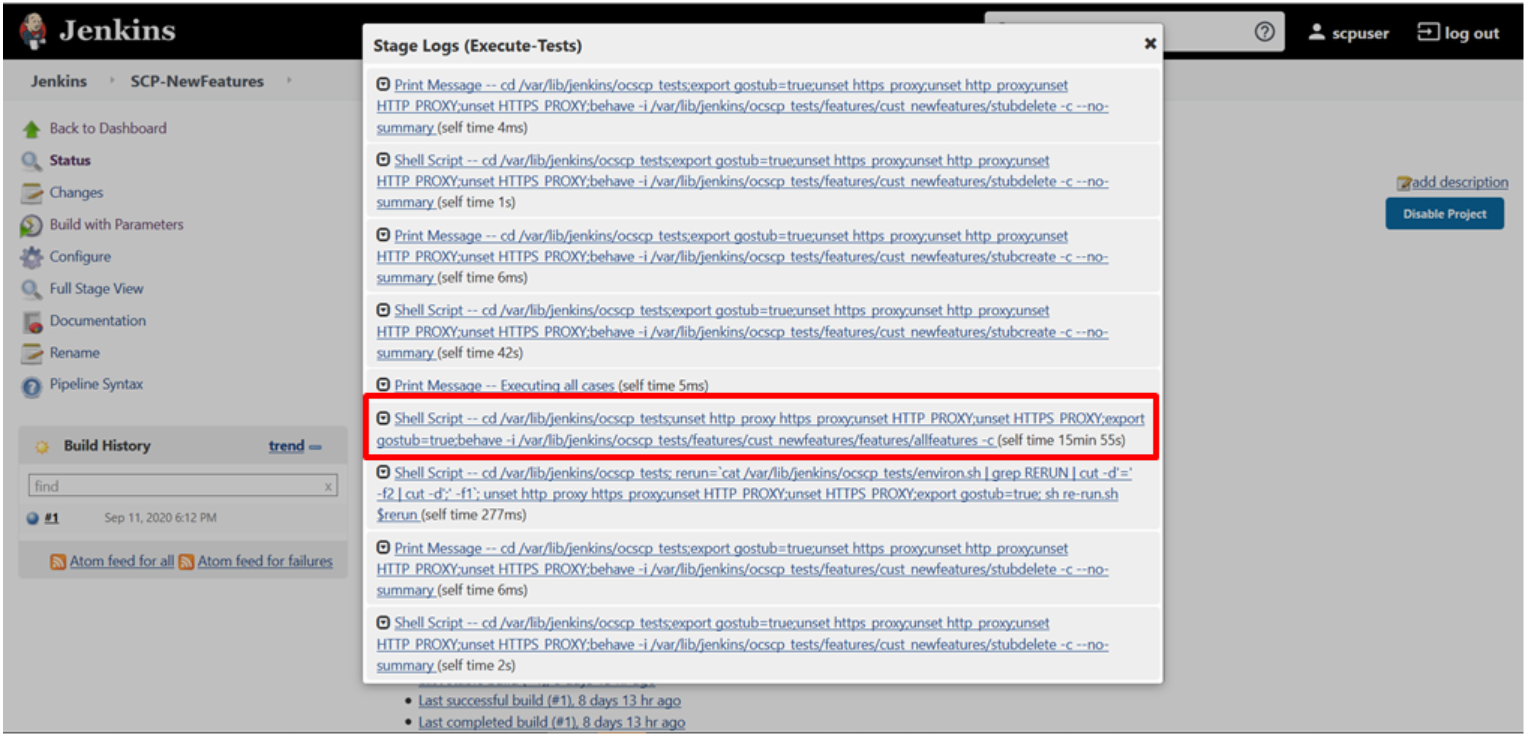Collapse Print Message stubcreate log (6ms) toggle

383,235
